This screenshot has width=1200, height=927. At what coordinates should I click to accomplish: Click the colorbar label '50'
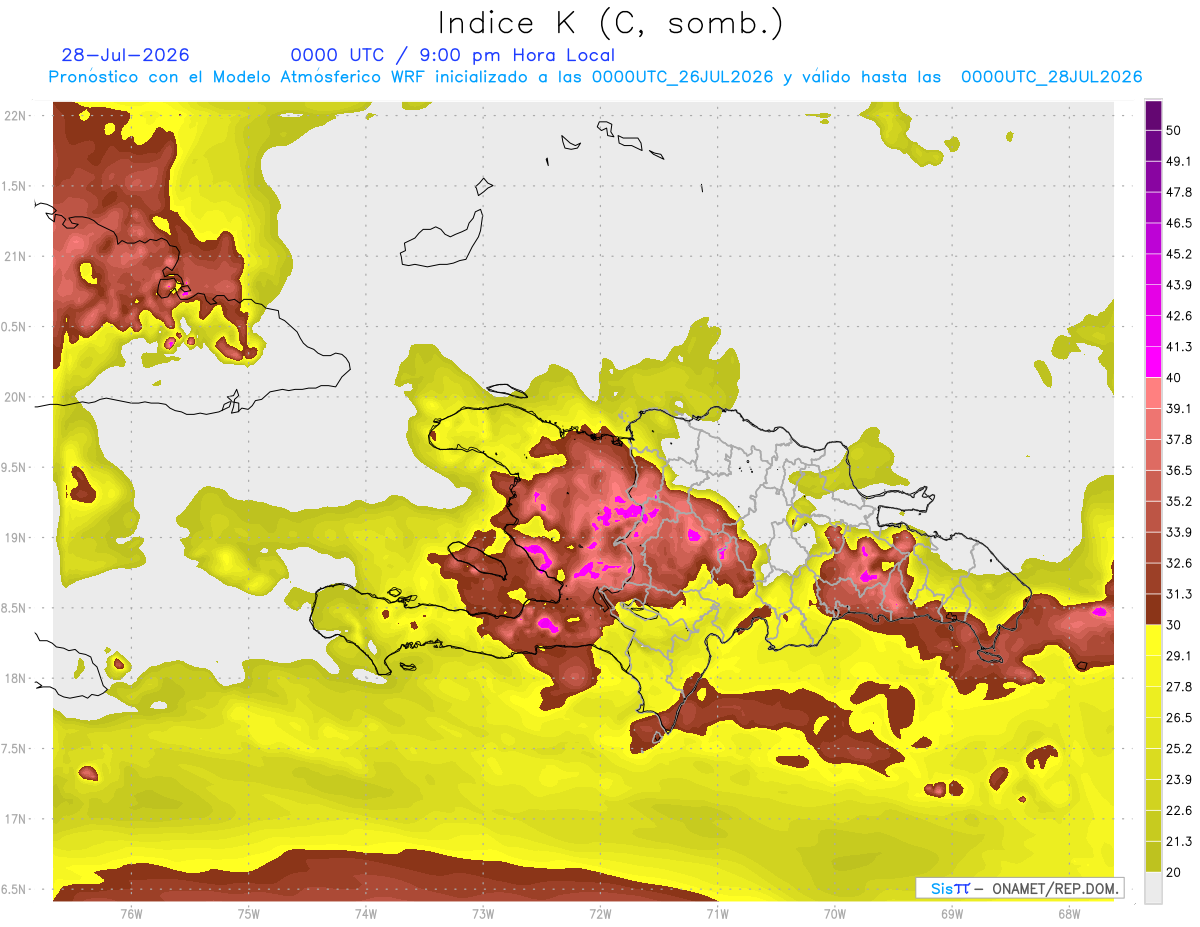point(1176,131)
